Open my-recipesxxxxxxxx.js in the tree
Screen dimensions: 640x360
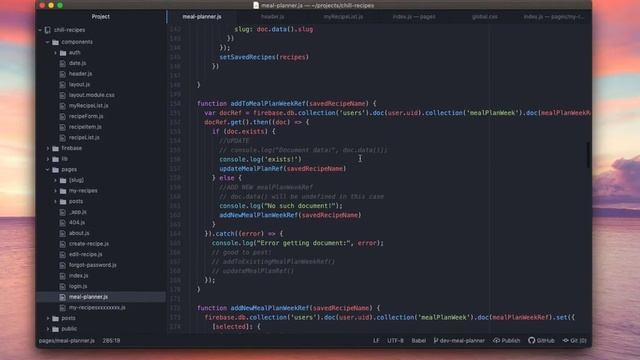coord(97,308)
